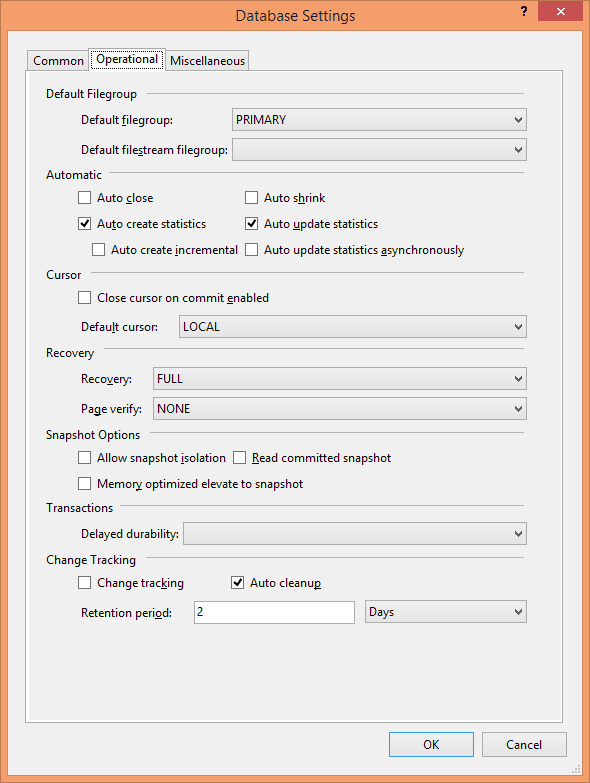Enable Auto create incremental option
This screenshot has width=590, height=783.
click(x=98, y=250)
